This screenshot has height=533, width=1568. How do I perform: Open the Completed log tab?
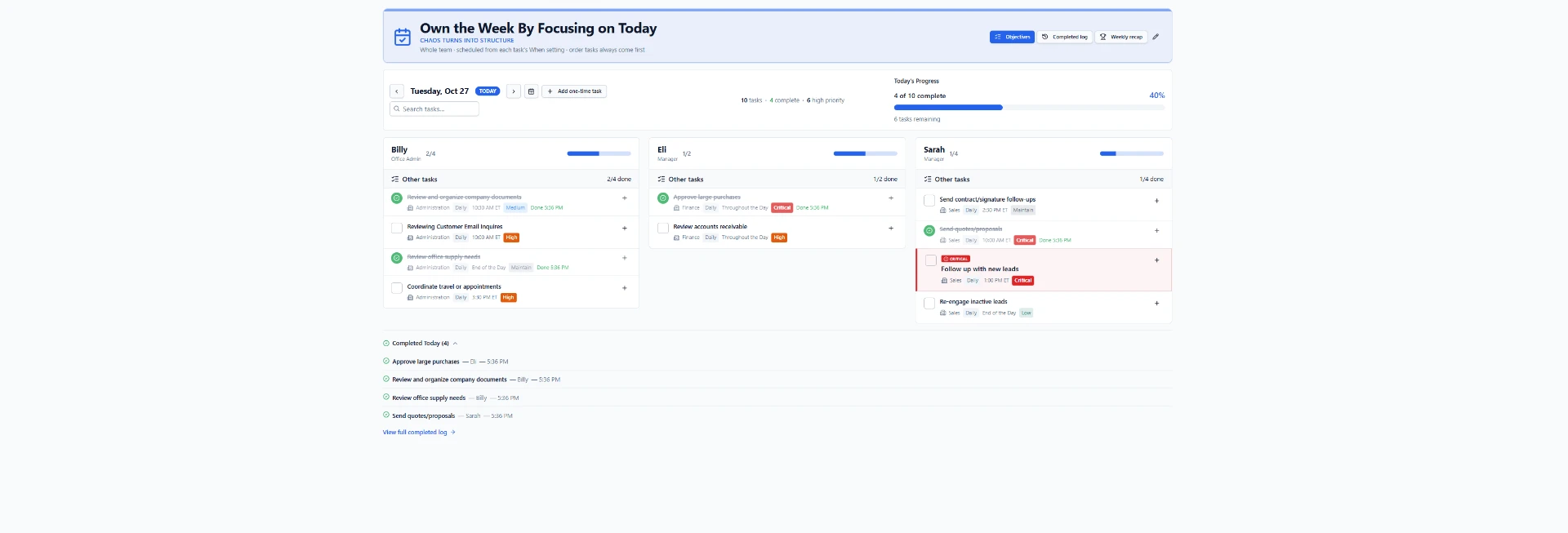coord(1065,37)
